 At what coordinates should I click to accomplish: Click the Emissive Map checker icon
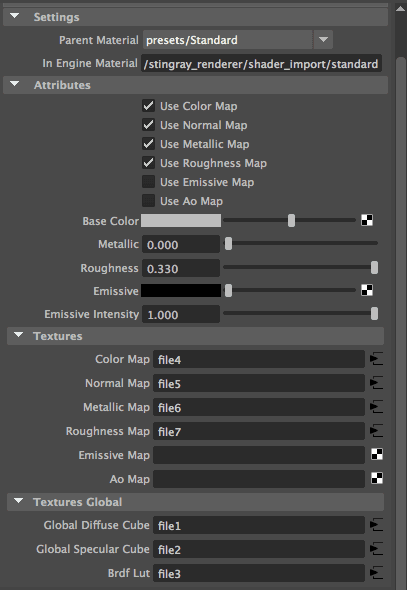377,455
